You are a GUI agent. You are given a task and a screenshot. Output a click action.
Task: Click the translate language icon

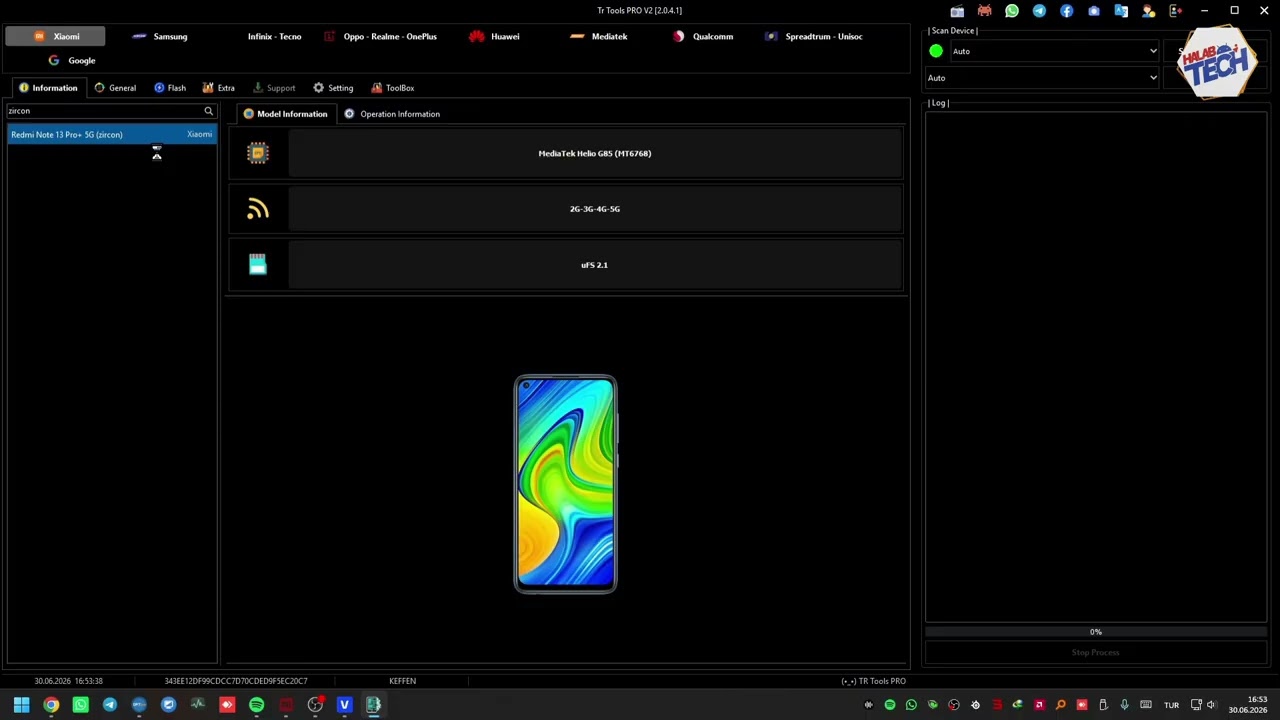[x=1121, y=11]
